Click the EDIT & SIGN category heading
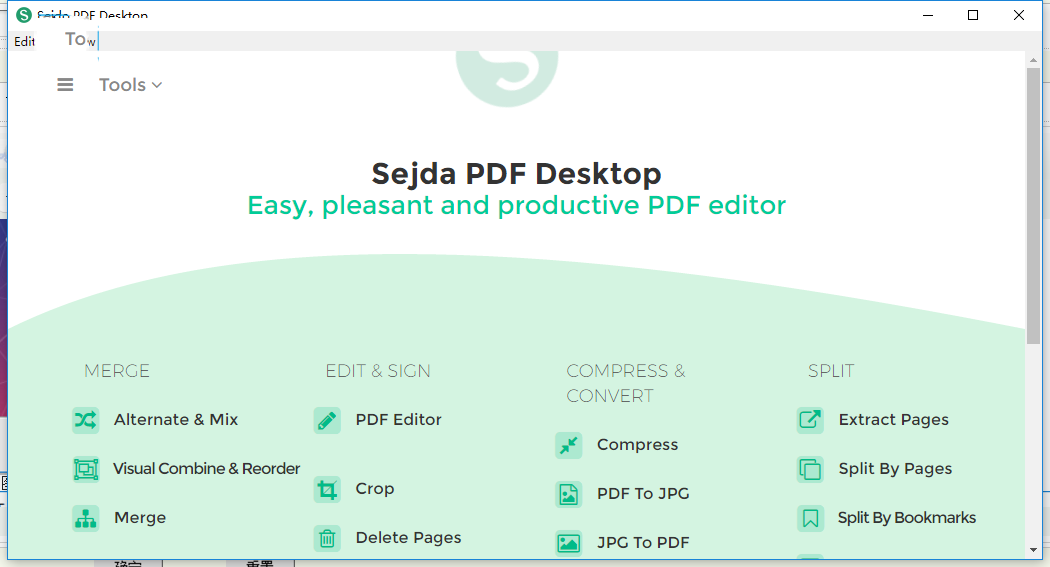Viewport: 1050px width, 567px height. [x=378, y=371]
